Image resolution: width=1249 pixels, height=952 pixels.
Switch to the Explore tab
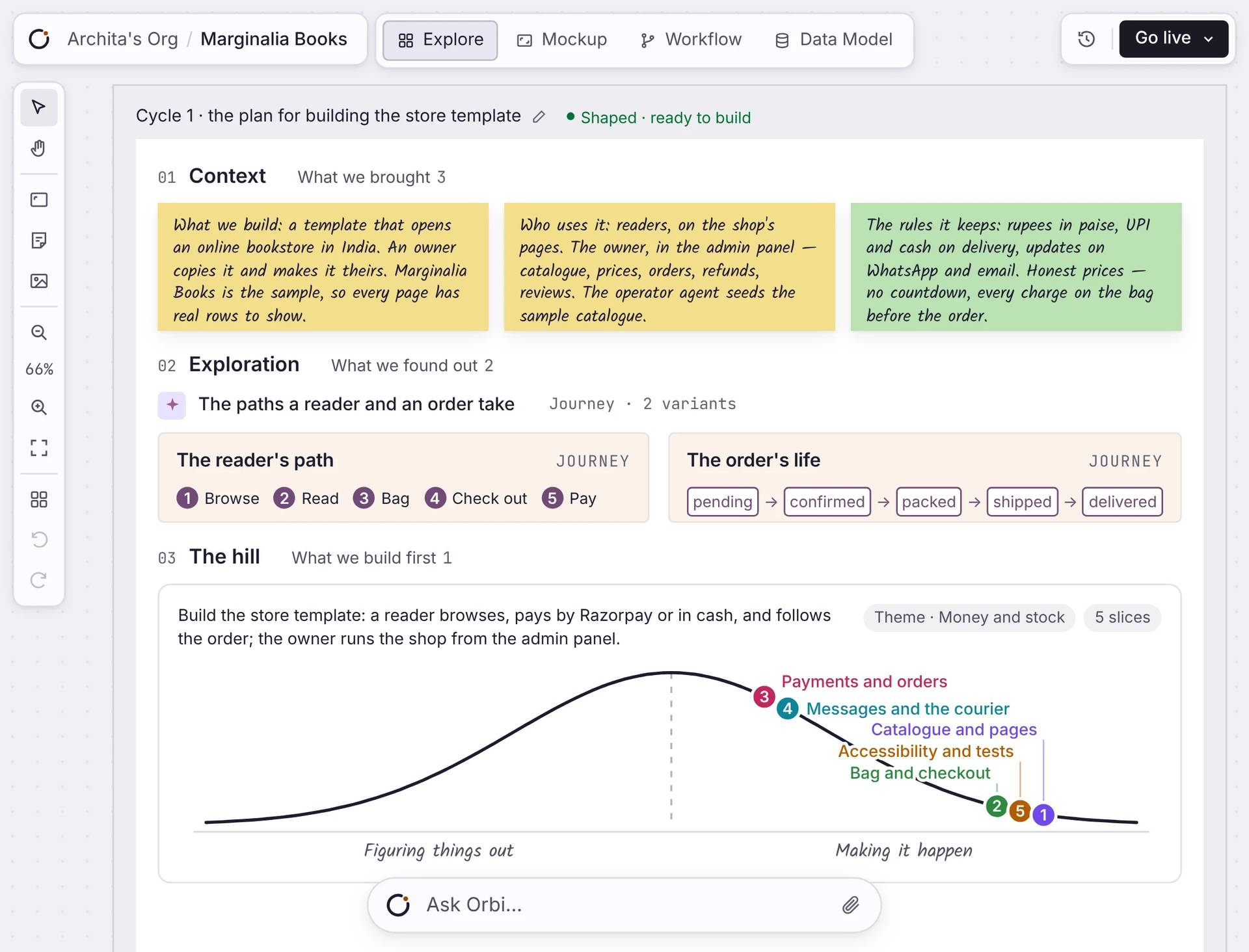click(440, 40)
